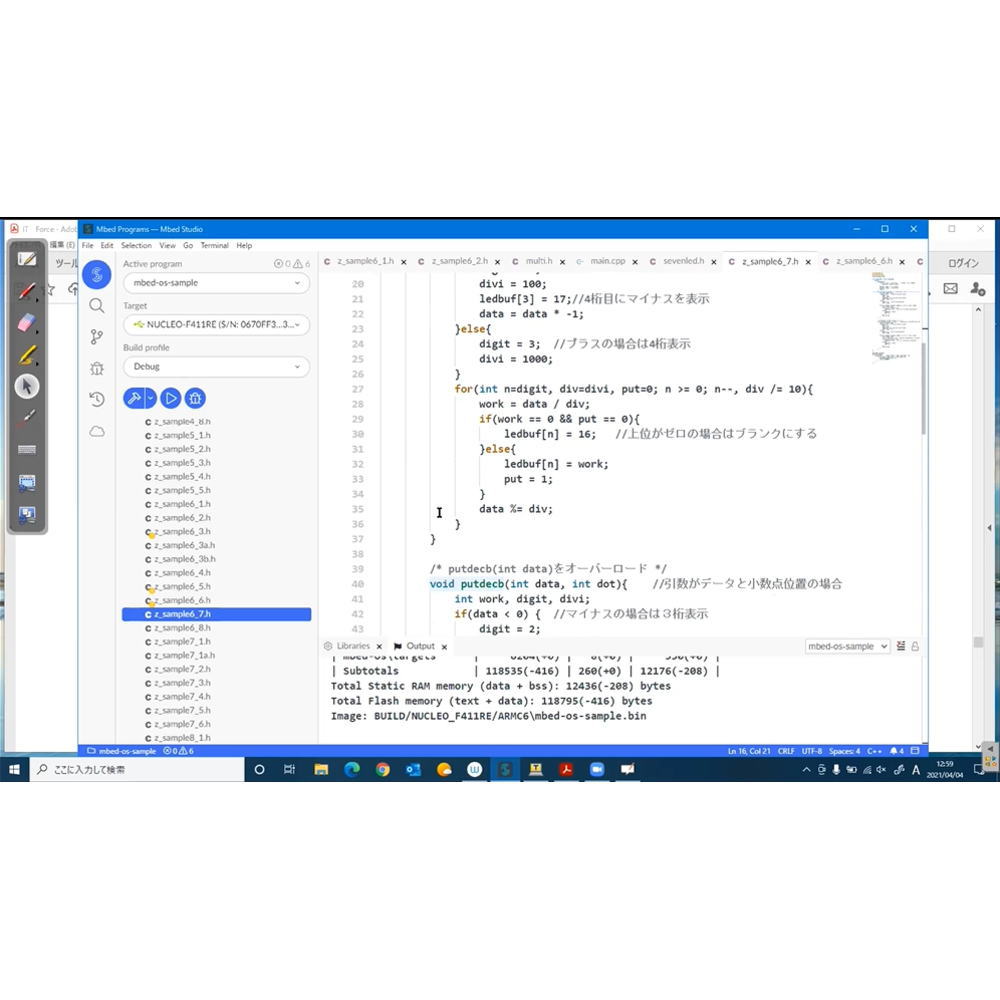Click Spaces: 4 indentation in status bar
The height and width of the screenshot is (1000, 1000).
(x=844, y=751)
